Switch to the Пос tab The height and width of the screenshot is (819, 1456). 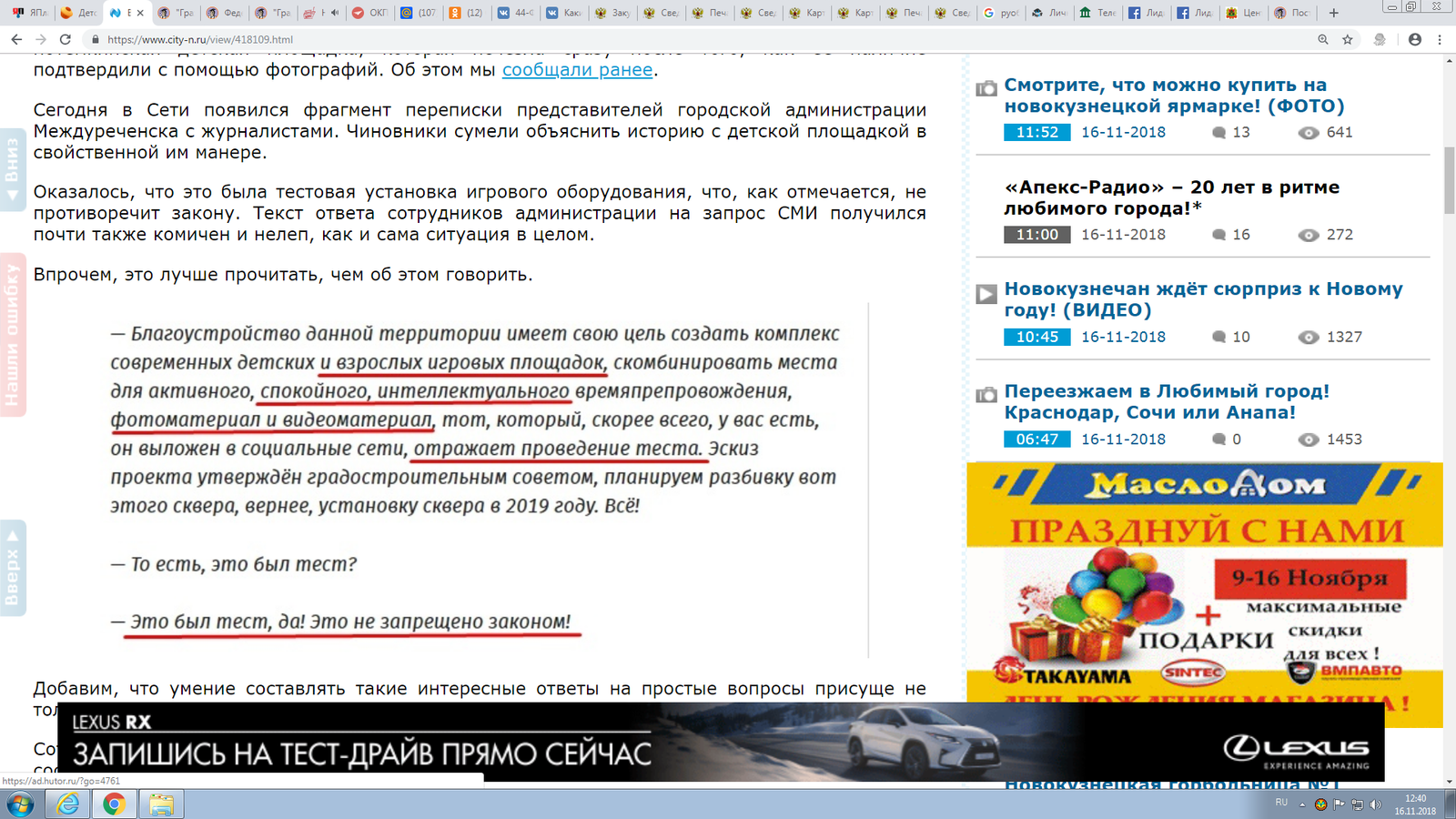[1291, 13]
